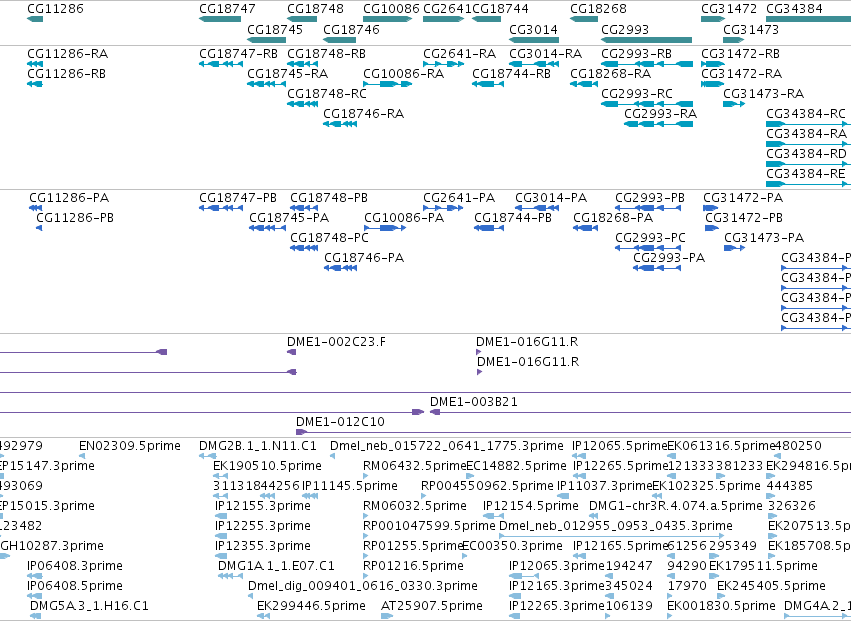The width and height of the screenshot is (851, 621).
Task: Click the CG2641-PA protein label
Action: pos(459,198)
